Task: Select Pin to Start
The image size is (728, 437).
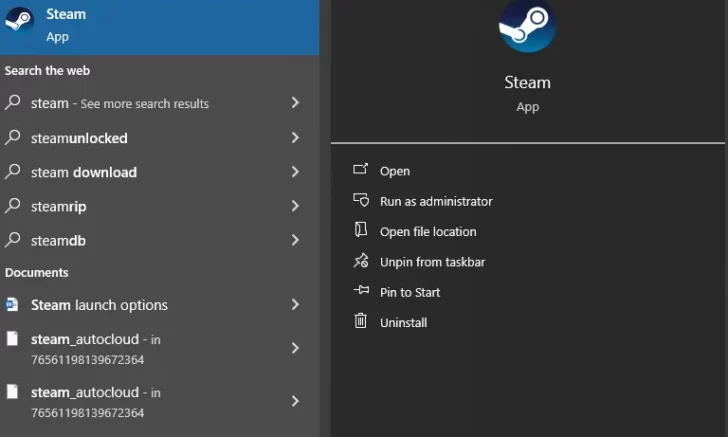Action: coord(410,292)
